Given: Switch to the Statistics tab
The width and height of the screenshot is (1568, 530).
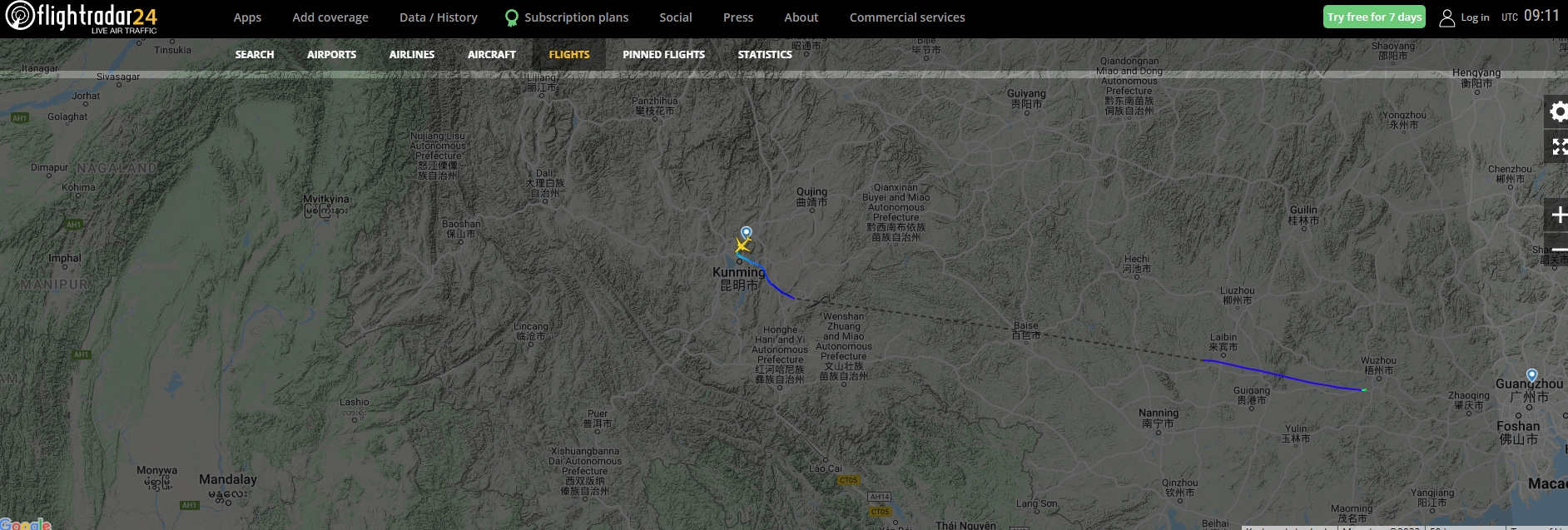Looking at the screenshot, I should click(765, 54).
